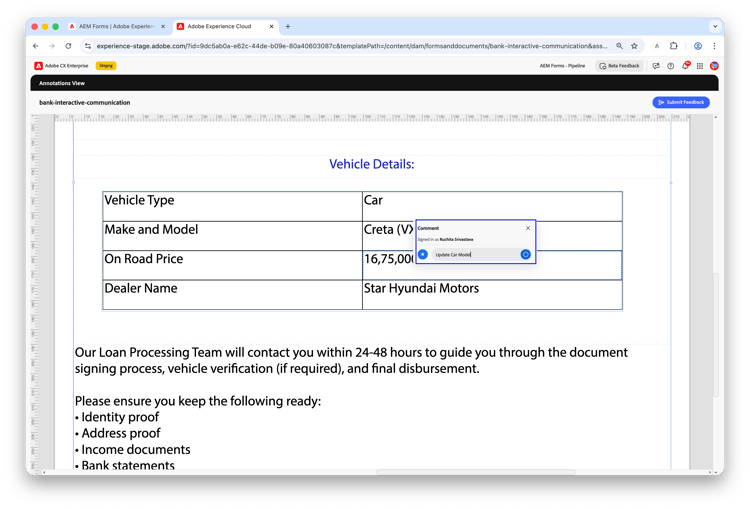
Task: Click the zoom magnifier icon in address bar
Action: (x=619, y=46)
